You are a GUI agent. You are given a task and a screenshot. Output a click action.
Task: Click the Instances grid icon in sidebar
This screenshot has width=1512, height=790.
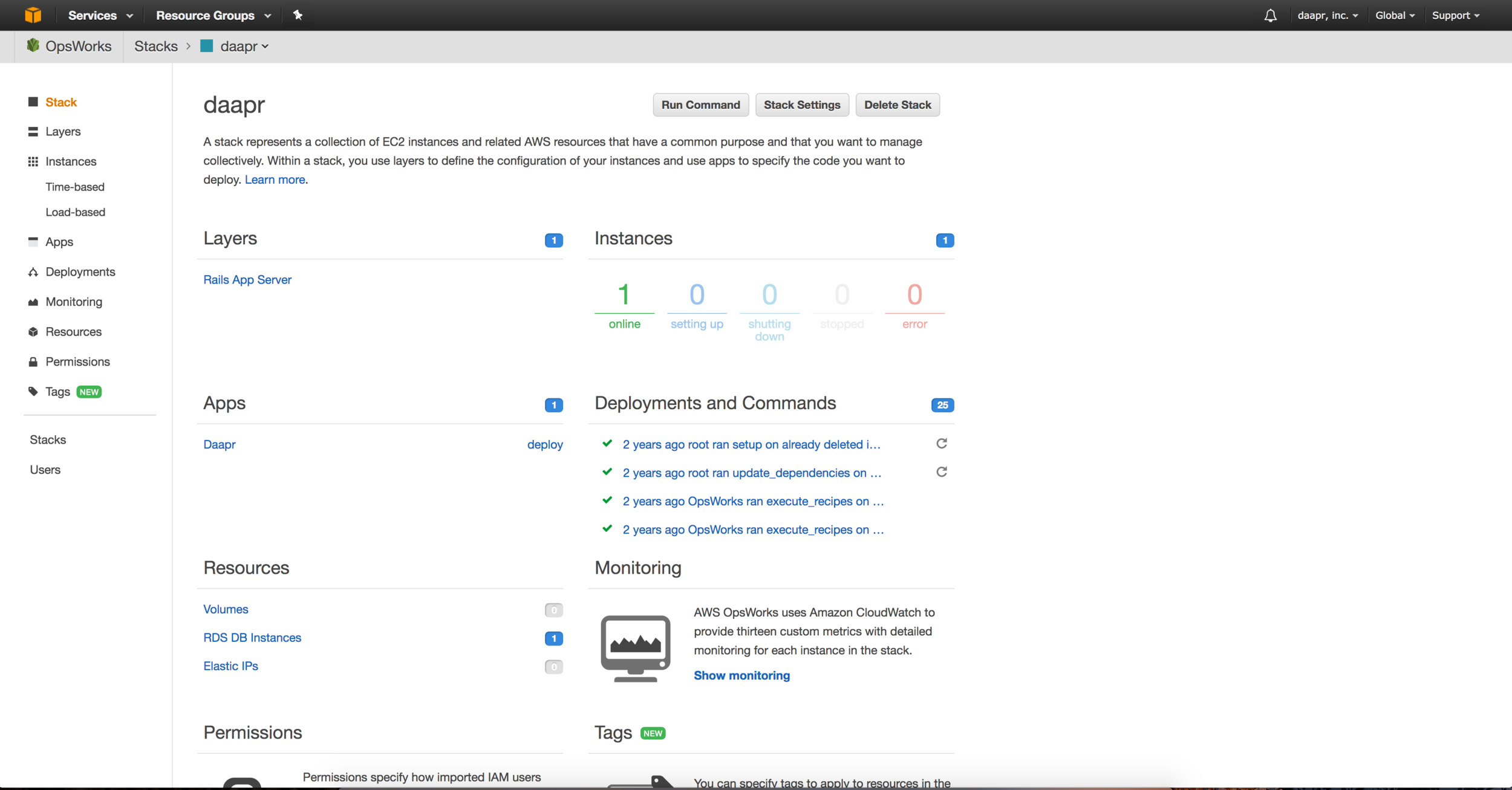(x=33, y=161)
